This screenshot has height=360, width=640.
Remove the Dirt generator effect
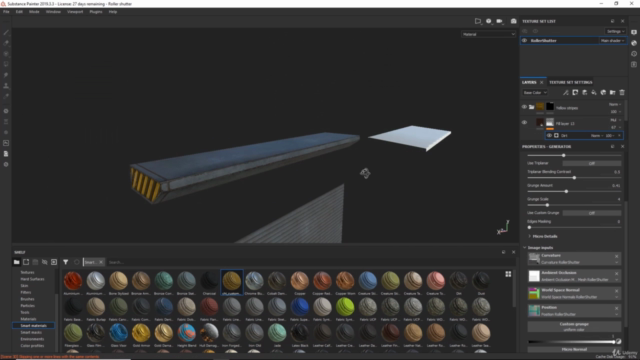coord(619,136)
